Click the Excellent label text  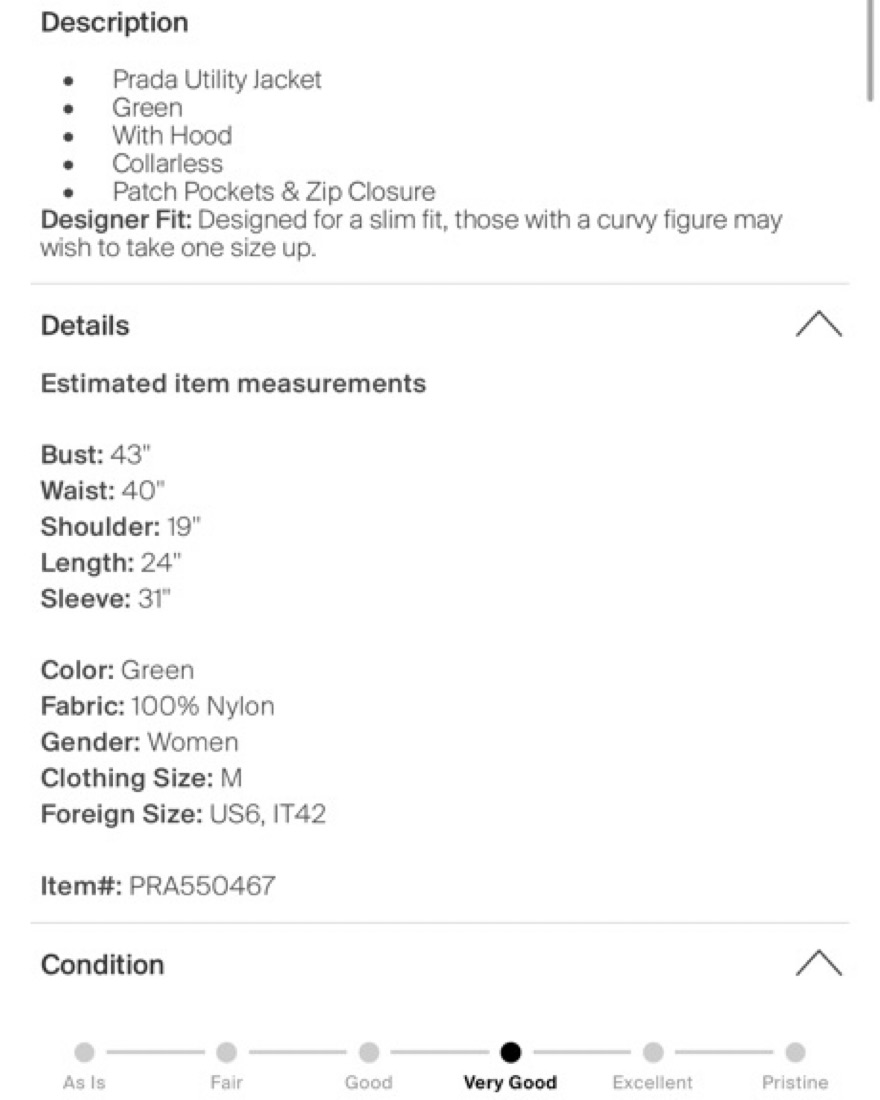point(653,1082)
